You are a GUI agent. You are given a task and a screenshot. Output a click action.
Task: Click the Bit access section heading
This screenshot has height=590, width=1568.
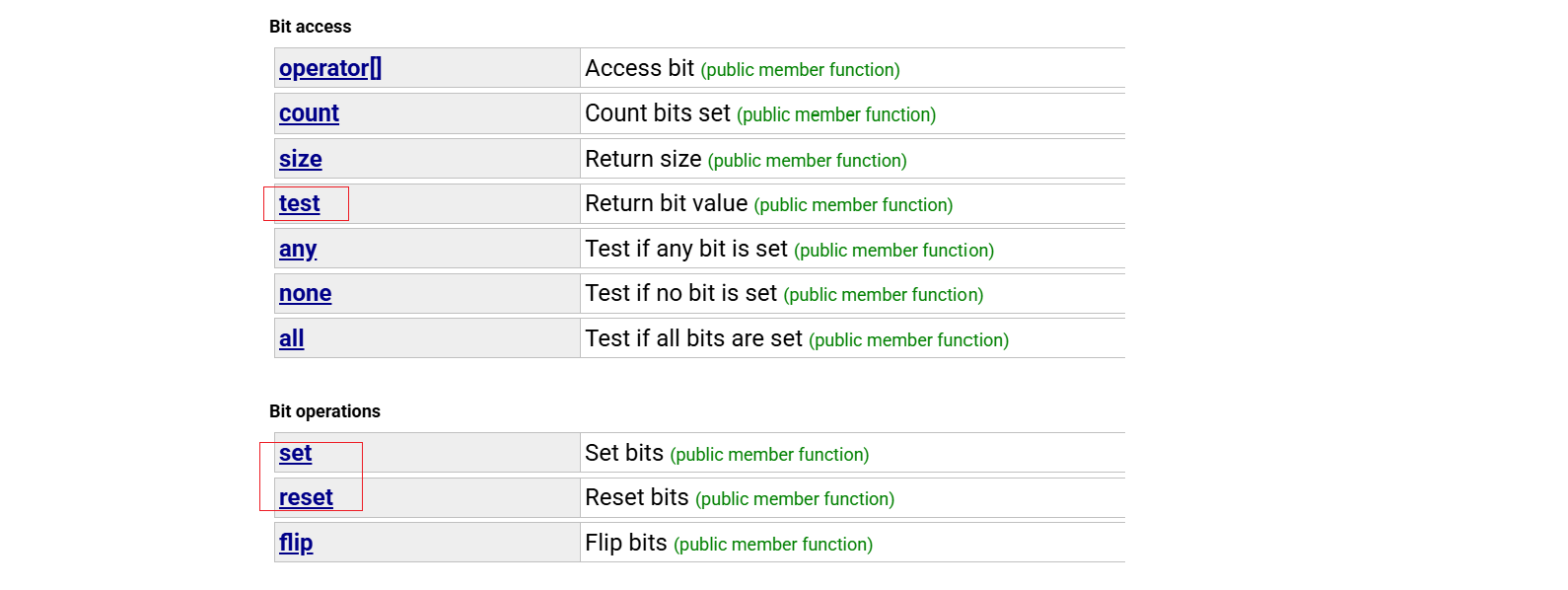point(310,27)
